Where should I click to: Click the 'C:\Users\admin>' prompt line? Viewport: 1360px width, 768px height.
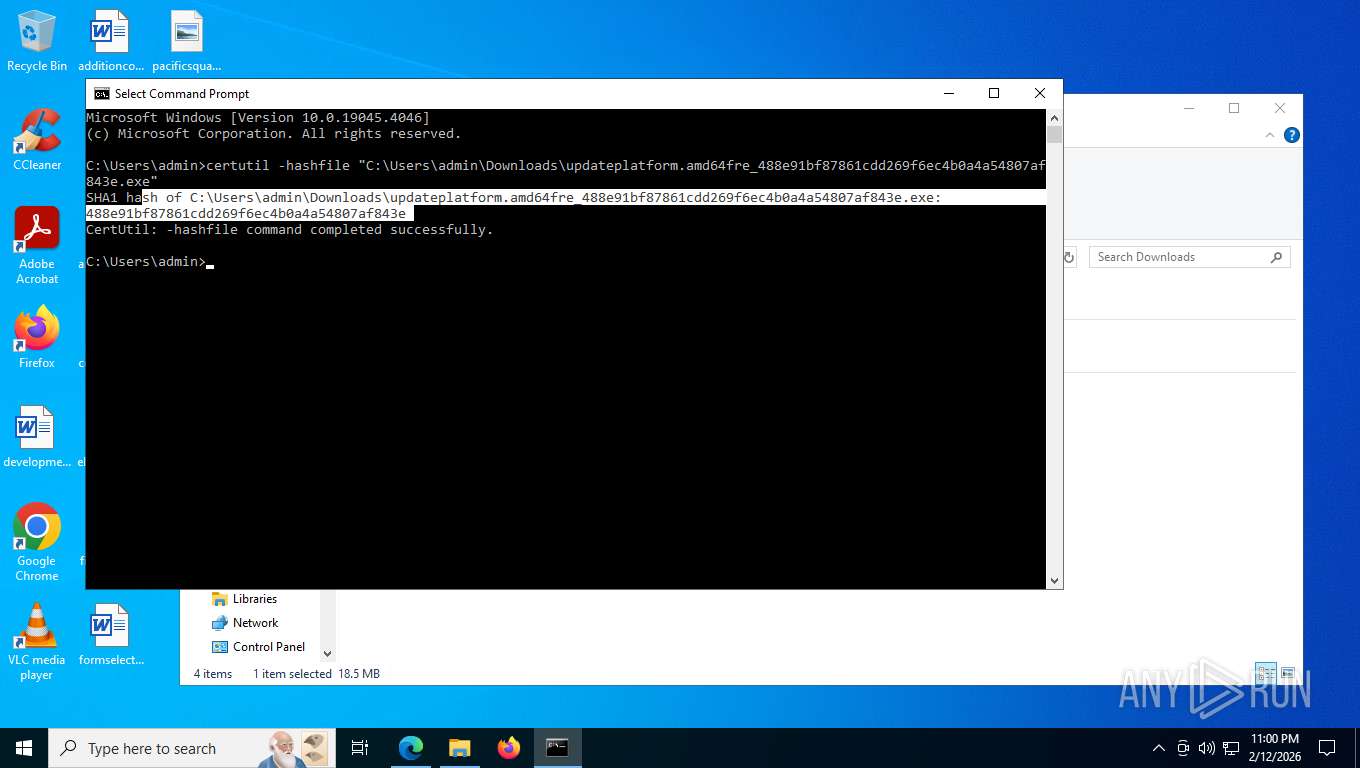pos(146,262)
